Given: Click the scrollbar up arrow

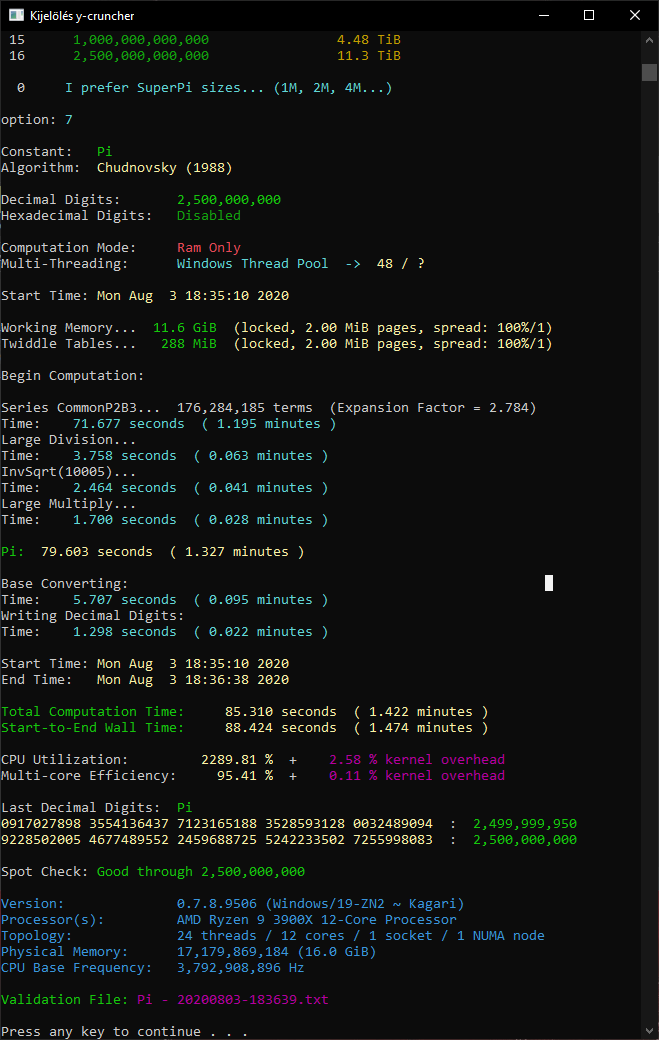Looking at the screenshot, I should click(649, 40).
